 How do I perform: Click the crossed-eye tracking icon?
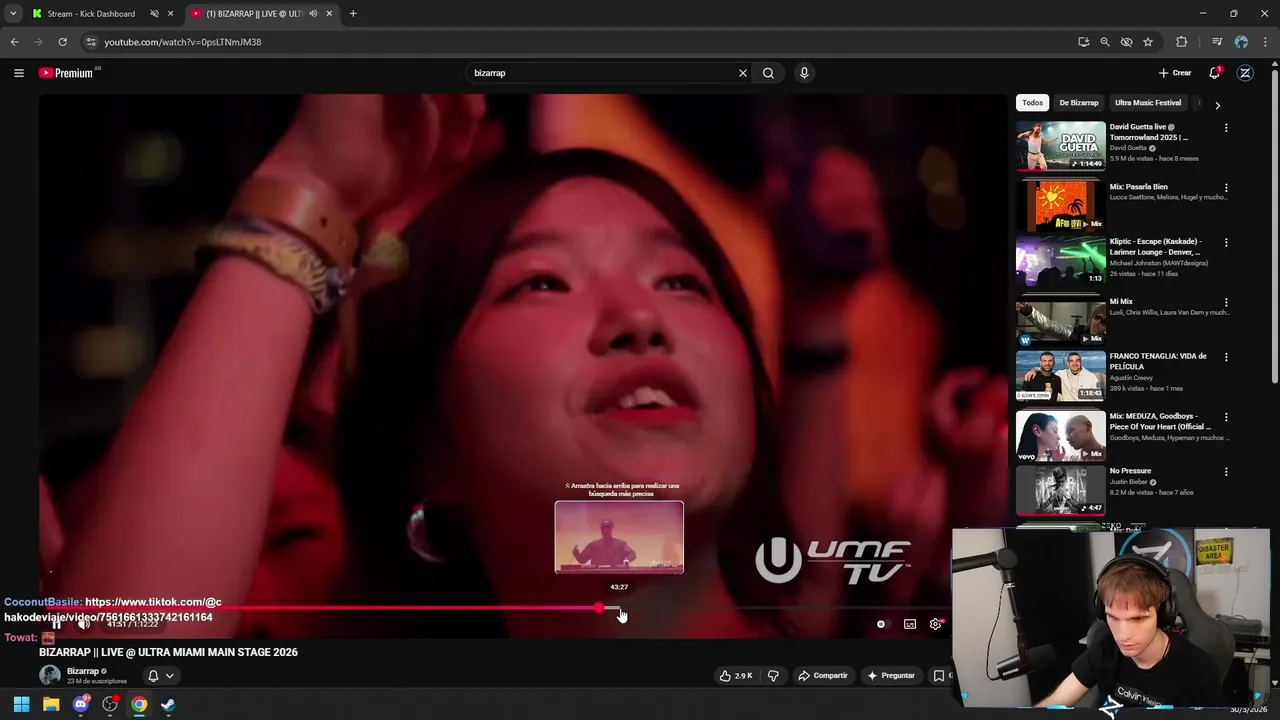click(1126, 42)
